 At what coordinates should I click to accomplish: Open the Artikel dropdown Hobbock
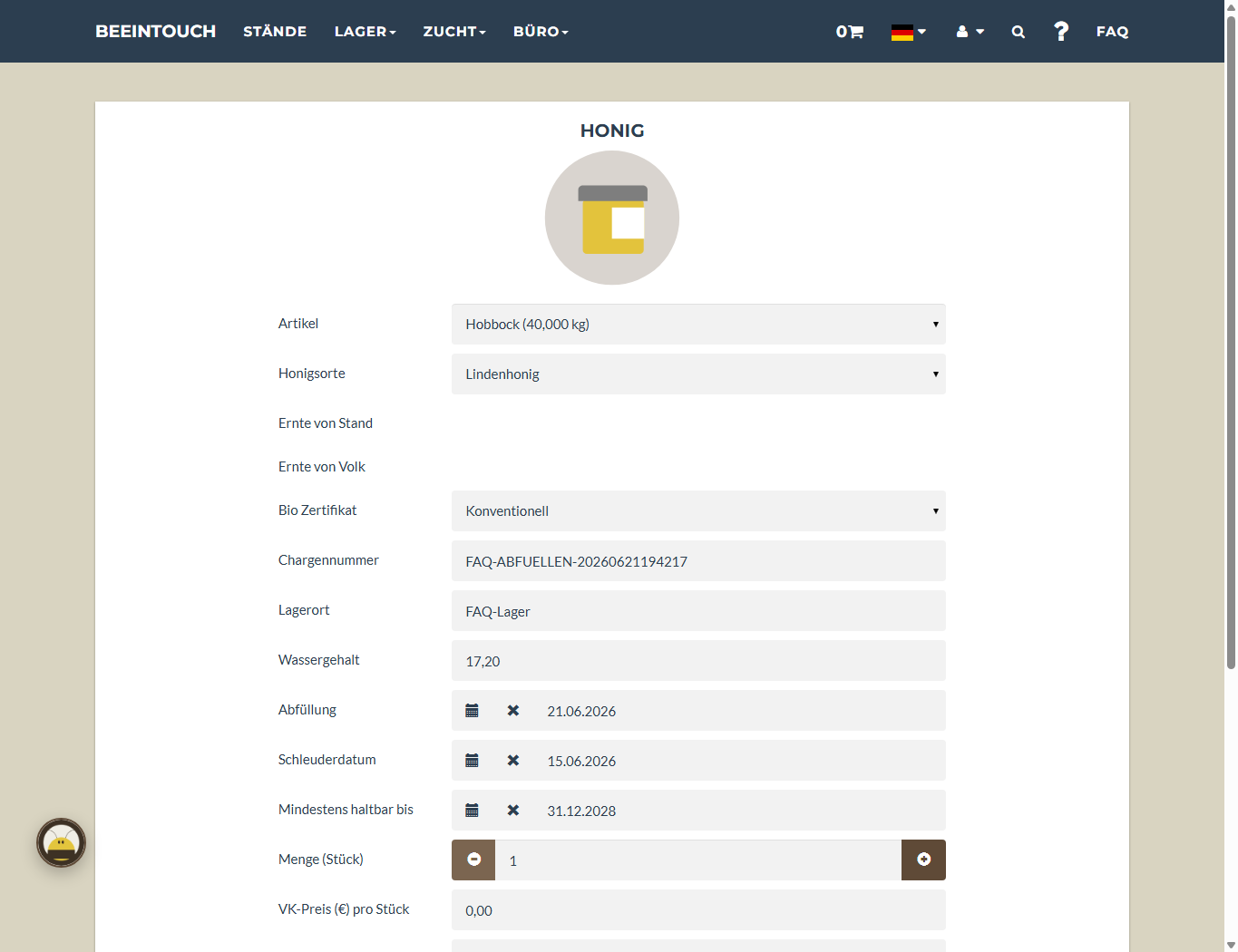(x=698, y=324)
